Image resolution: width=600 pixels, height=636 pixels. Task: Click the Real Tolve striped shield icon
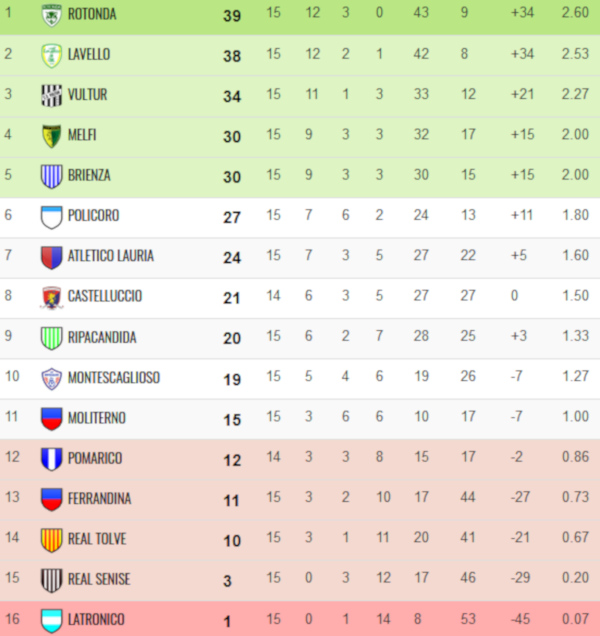pos(52,540)
